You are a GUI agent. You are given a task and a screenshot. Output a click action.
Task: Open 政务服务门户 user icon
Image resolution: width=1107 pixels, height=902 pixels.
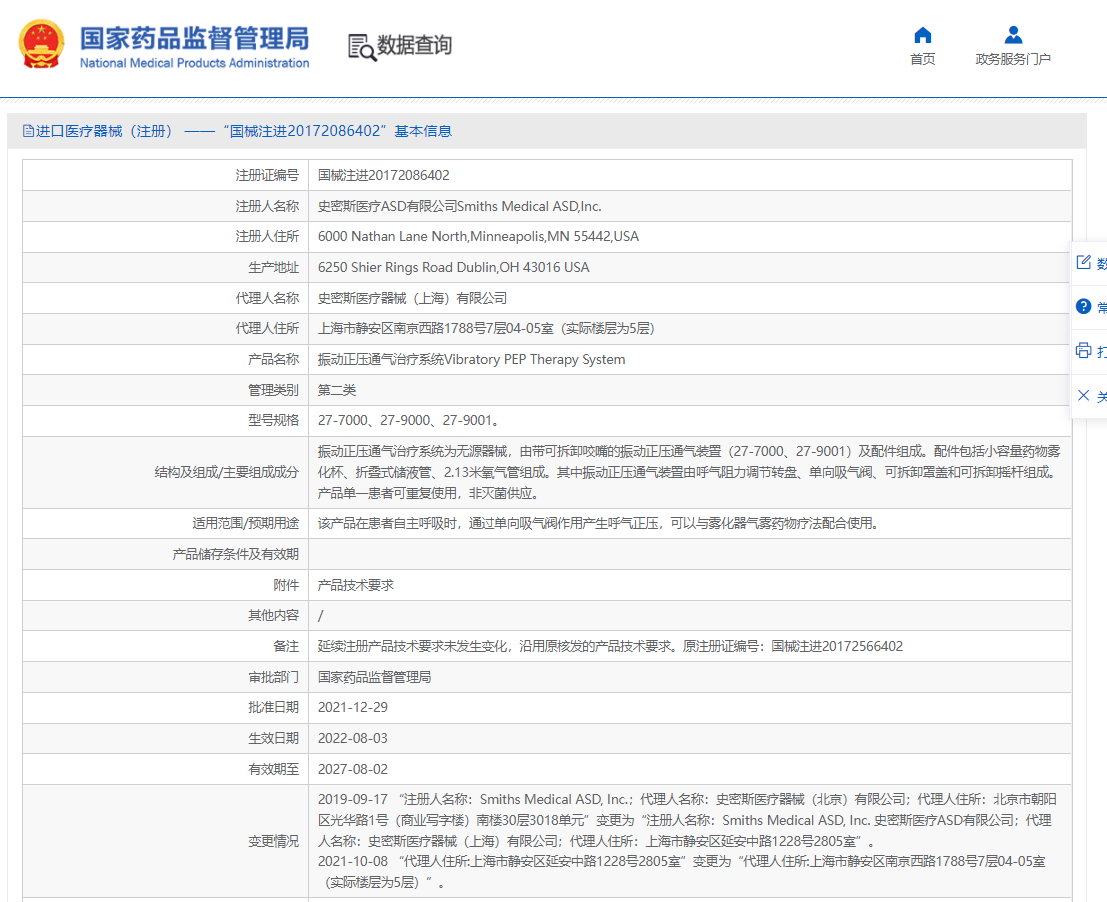pyautogui.click(x=1013, y=35)
